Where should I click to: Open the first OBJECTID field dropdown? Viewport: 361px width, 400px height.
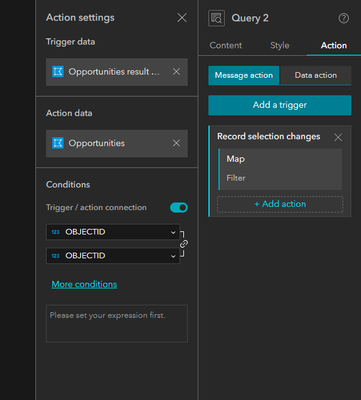(113, 232)
